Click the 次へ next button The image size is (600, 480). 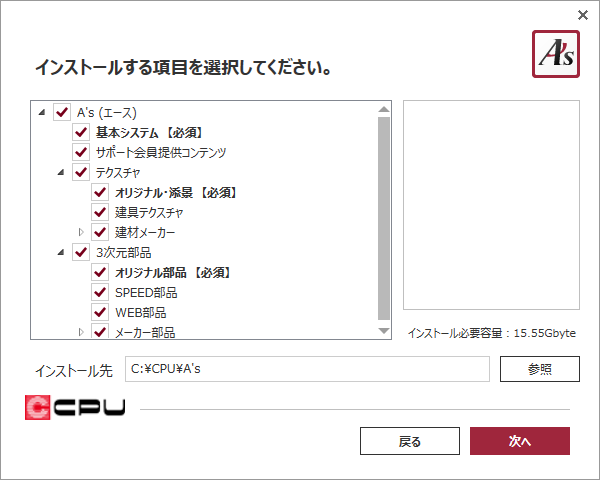[520, 441]
